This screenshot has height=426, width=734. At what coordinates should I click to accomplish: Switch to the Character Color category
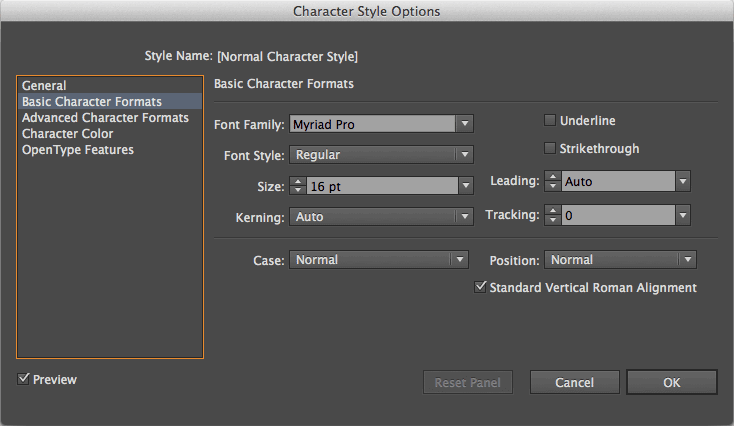coord(67,134)
